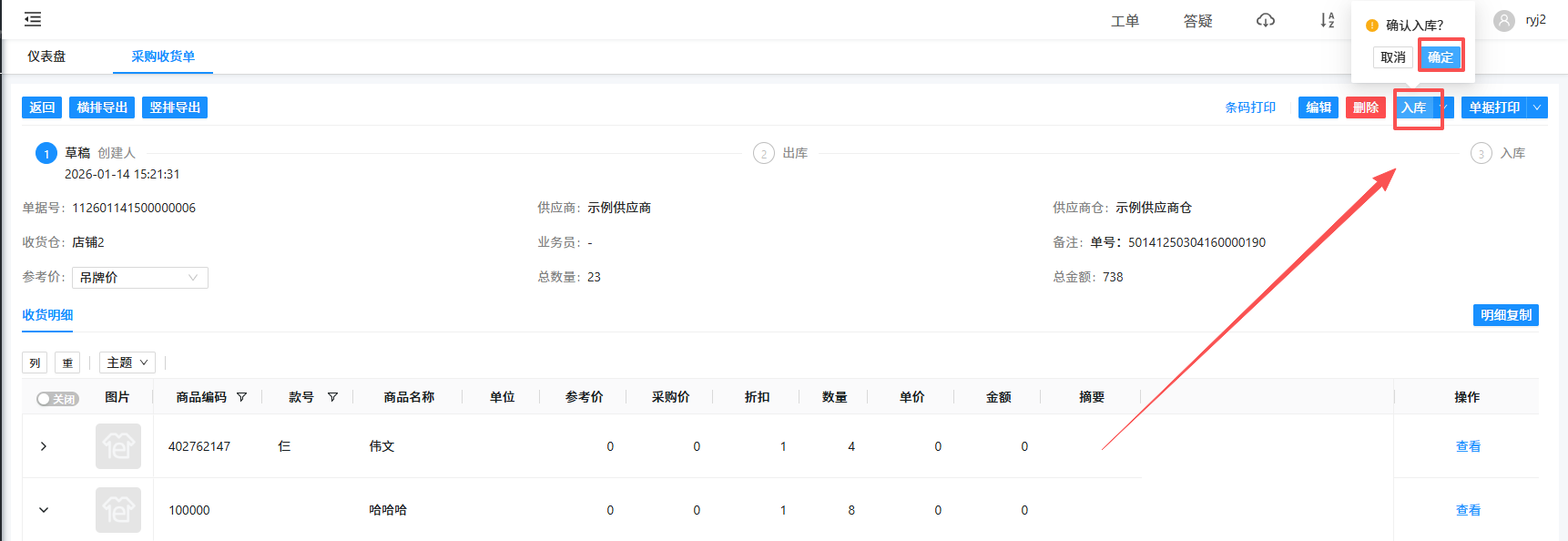The image size is (1568, 541).
Task: Click the 参考价 column header
Action: pyautogui.click(x=585, y=397)
